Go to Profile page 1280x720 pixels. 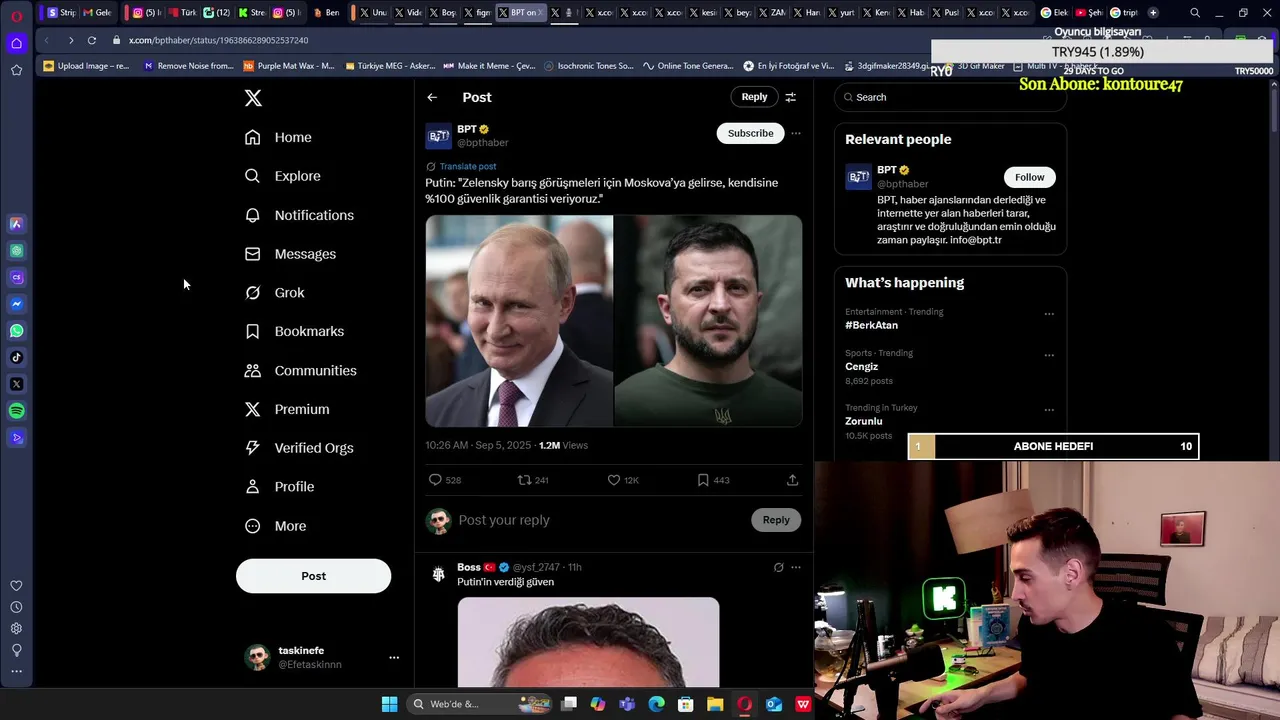(280, 487)
